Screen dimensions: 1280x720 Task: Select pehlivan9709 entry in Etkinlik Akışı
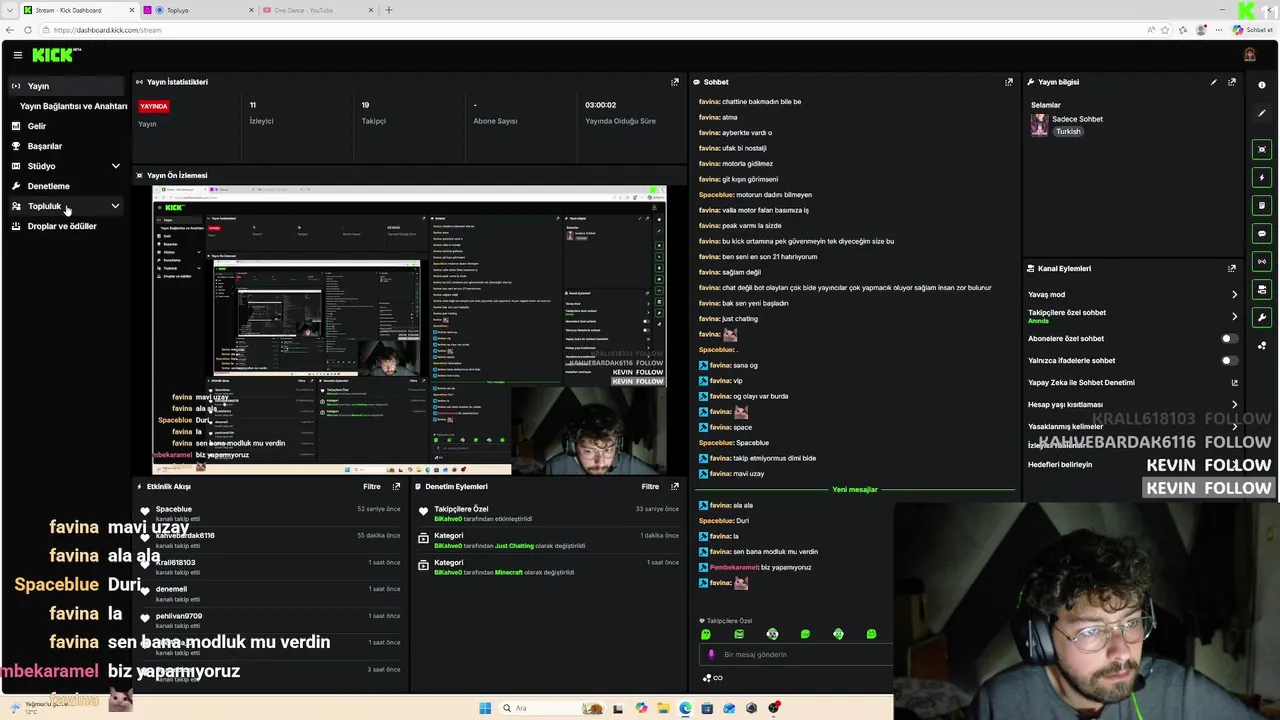(270, 620)
